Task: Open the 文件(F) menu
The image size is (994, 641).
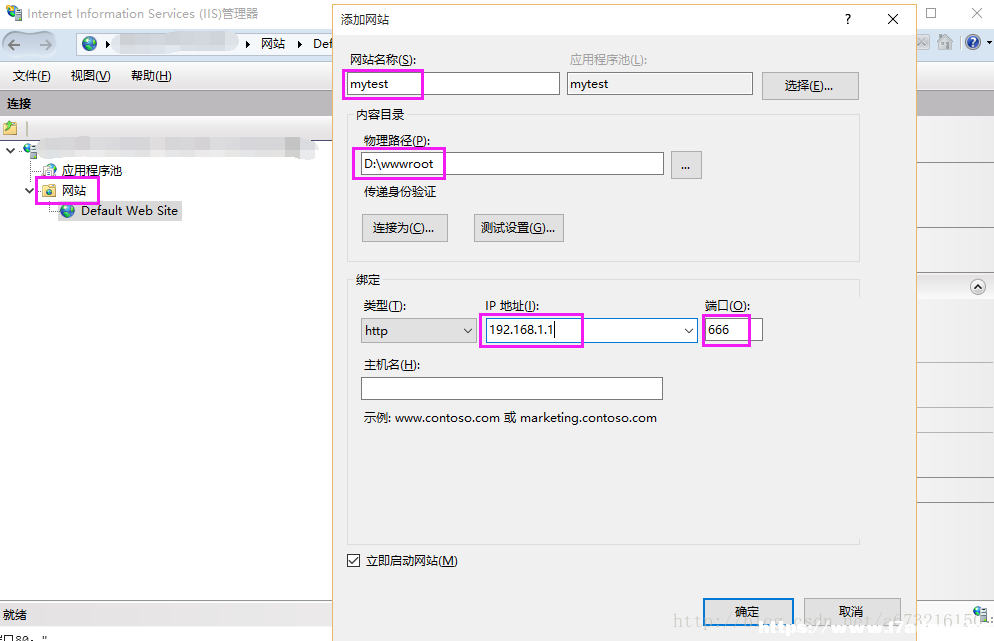Action: (x=32, y=76)
